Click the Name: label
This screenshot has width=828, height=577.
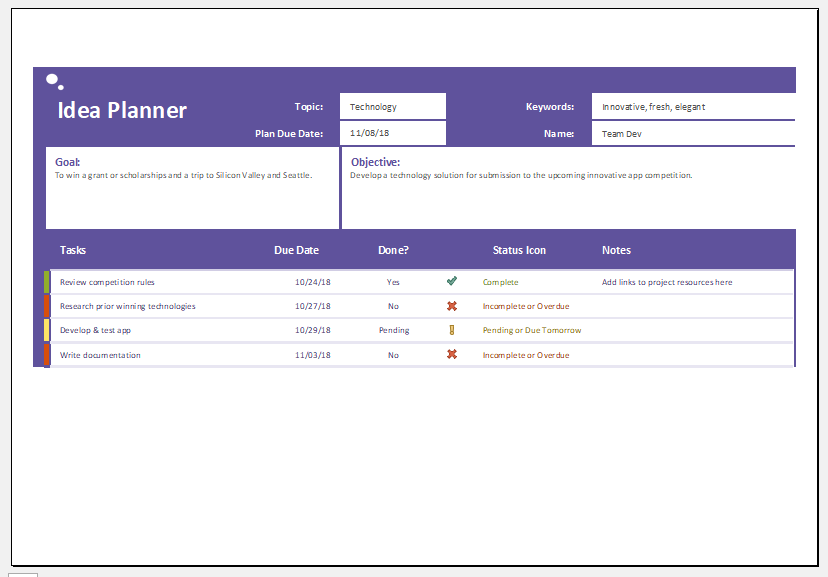pos(559,134)
